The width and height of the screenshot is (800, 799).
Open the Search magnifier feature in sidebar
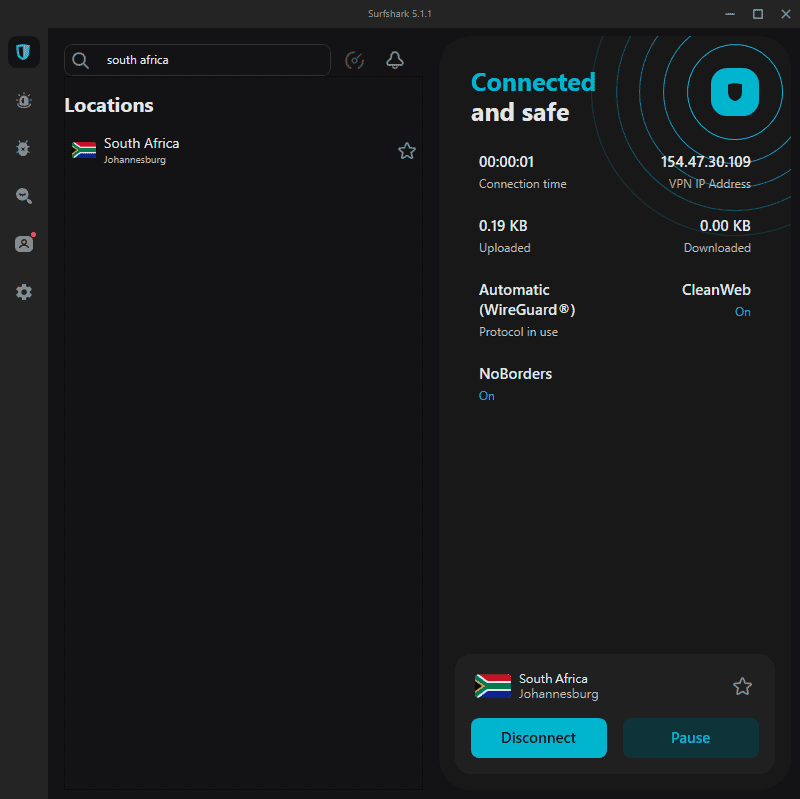tap(23, 196)
